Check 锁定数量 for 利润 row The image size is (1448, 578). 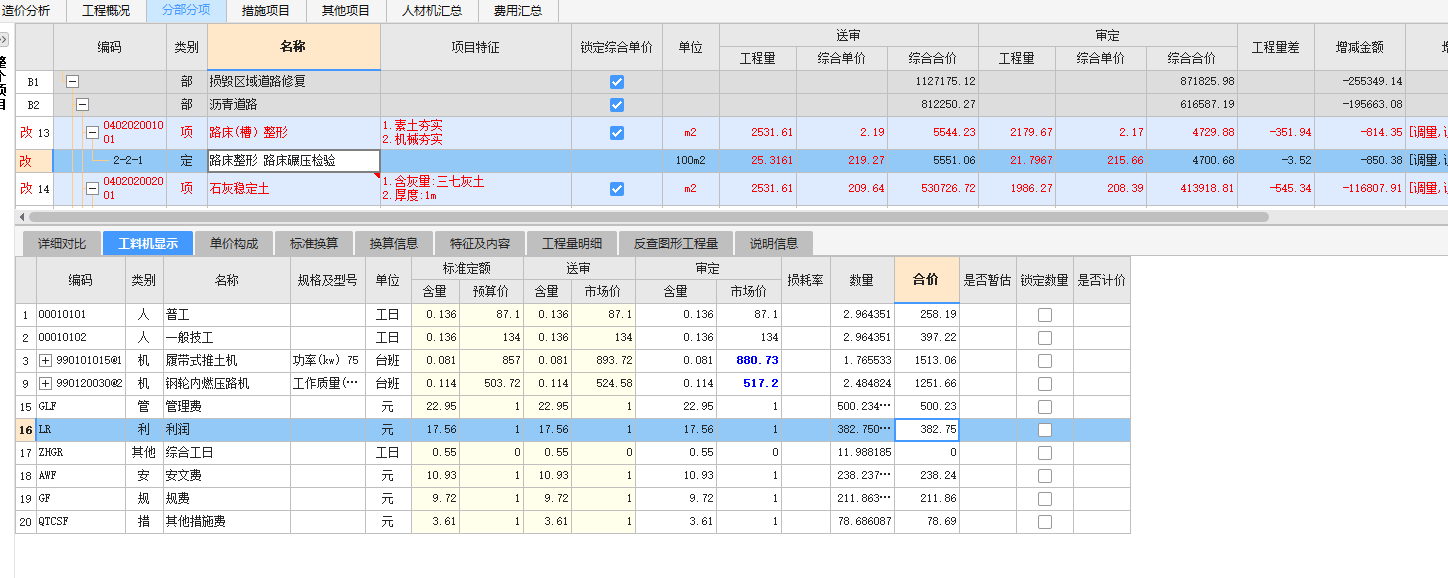[x=1045, y=429]
